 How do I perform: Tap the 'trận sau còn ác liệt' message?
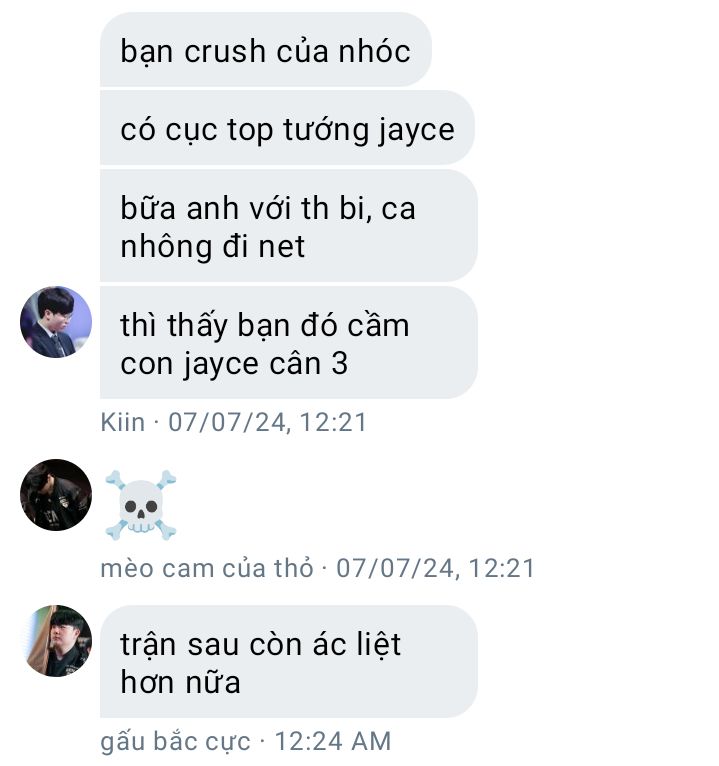pos(289,661)
